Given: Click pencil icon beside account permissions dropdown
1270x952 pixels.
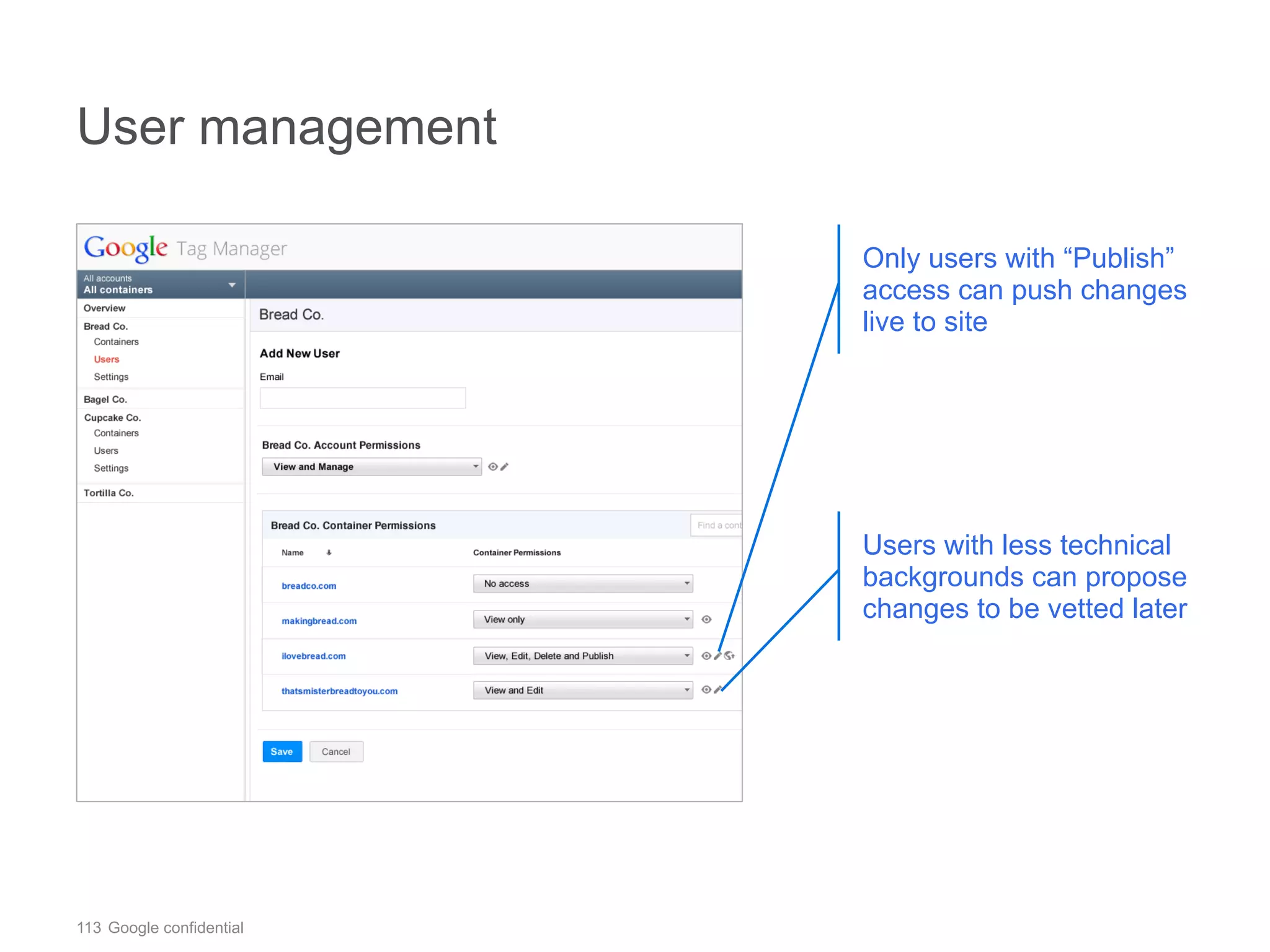Looking at the screenshot, I should 505,467.
